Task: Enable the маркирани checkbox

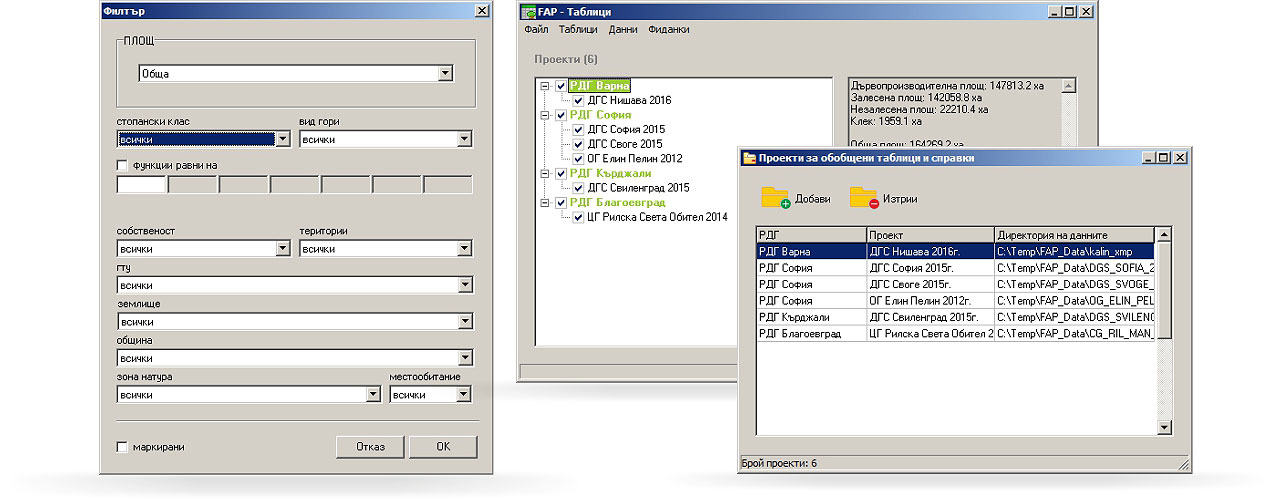Action: click(x=122, y=447)
